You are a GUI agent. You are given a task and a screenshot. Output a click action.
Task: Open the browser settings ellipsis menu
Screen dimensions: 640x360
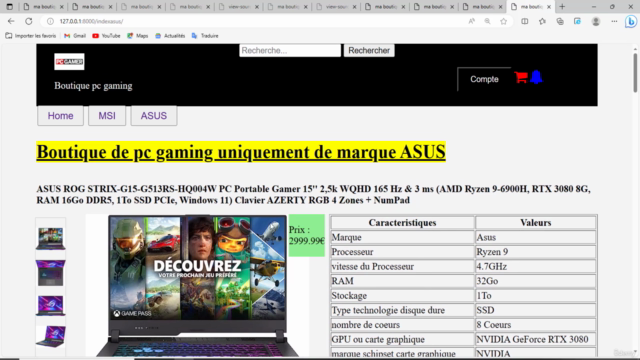click(614, 21)
